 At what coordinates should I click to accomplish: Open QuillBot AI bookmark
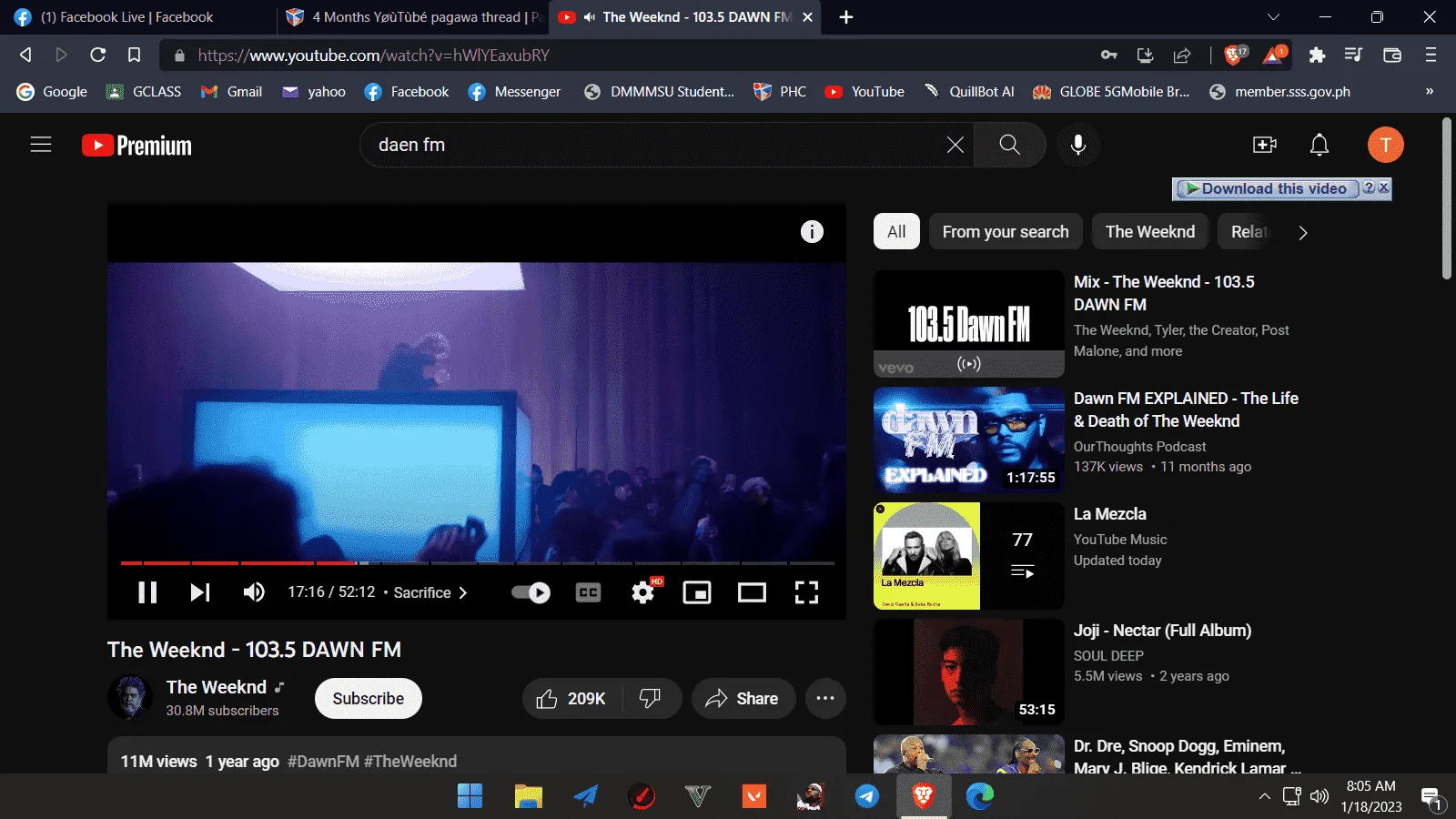click(x=969, y=92)
